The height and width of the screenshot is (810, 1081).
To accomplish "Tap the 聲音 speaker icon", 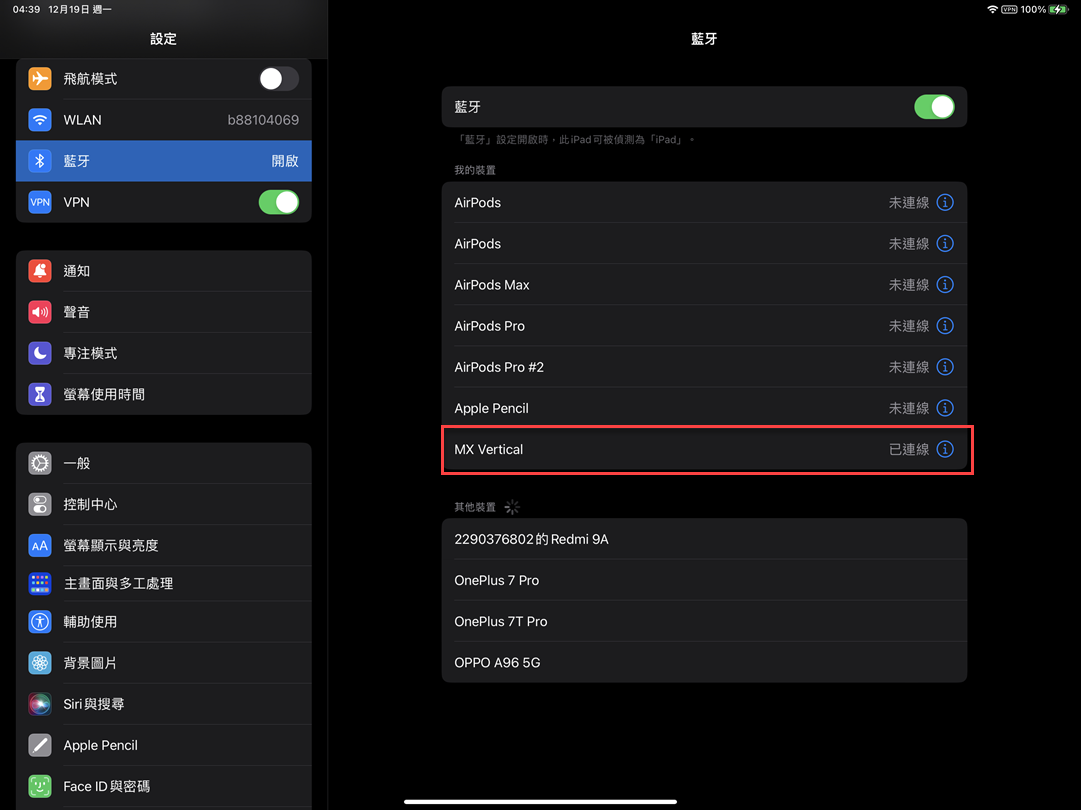I will tap(40, 312).
